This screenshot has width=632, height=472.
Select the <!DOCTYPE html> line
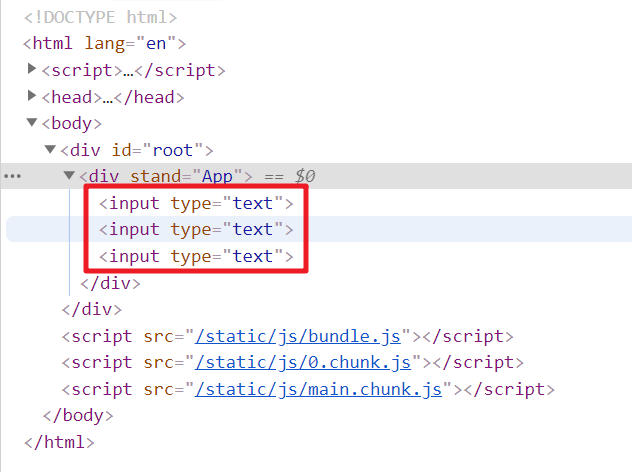(100, 17)
